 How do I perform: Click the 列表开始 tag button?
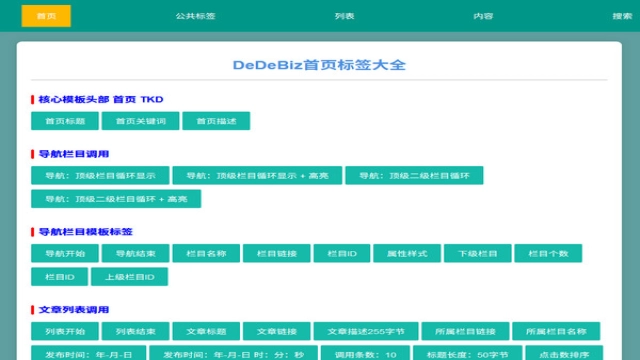tap(65, 331)
